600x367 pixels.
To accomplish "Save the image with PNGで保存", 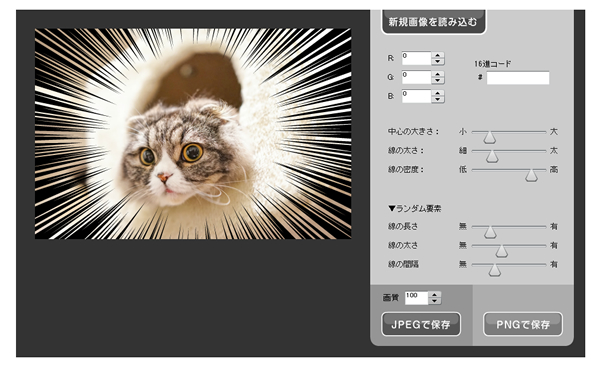I will (x=523, y=325).
